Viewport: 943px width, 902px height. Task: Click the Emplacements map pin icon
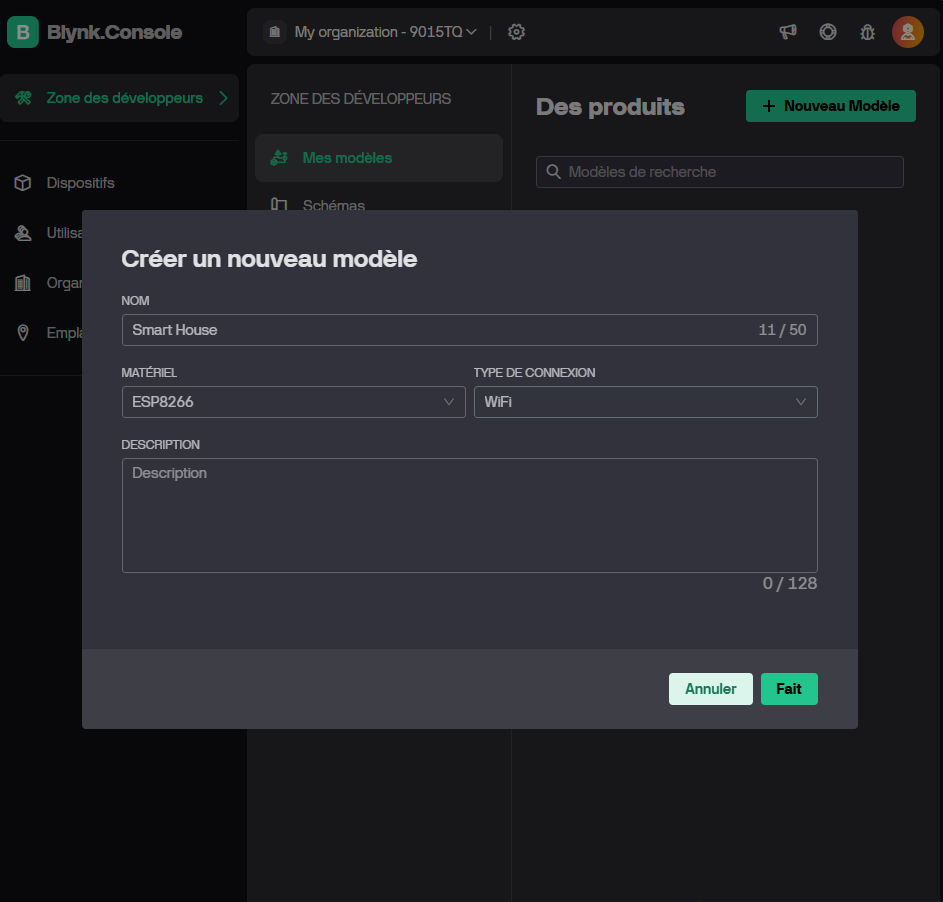pyautogui.click(x=23, y=333)
